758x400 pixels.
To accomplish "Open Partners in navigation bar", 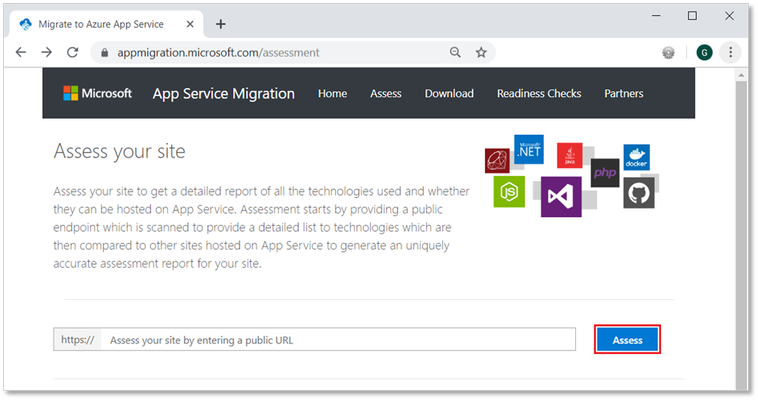I will (624, 94).
